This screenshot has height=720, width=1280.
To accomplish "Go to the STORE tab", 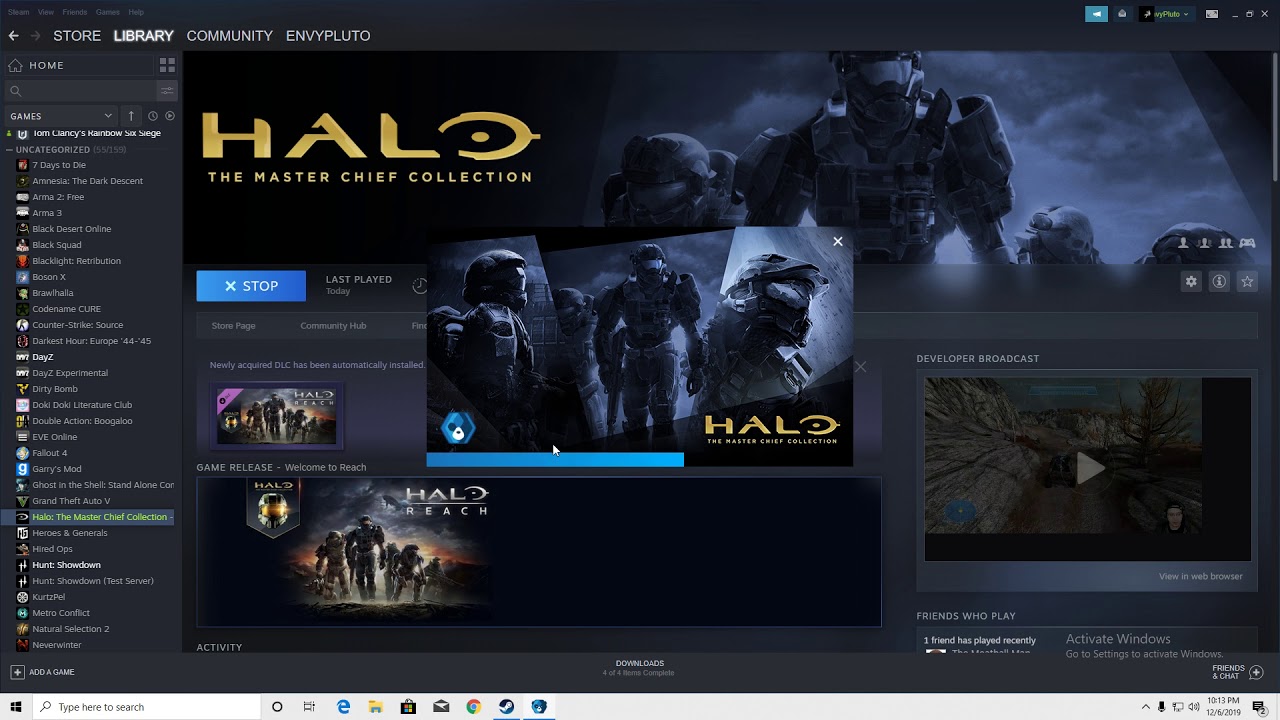I will click(x=77, y=35).
